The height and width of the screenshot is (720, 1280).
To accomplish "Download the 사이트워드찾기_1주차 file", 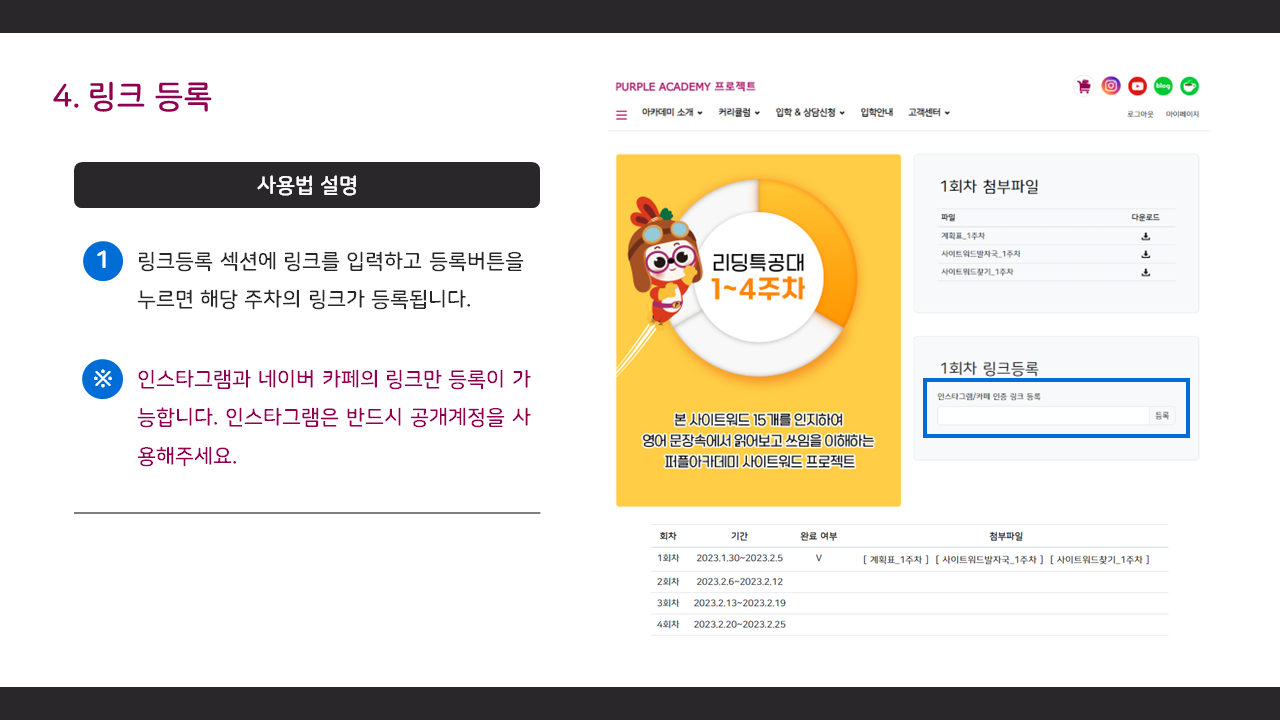I will pos(1145,272).
